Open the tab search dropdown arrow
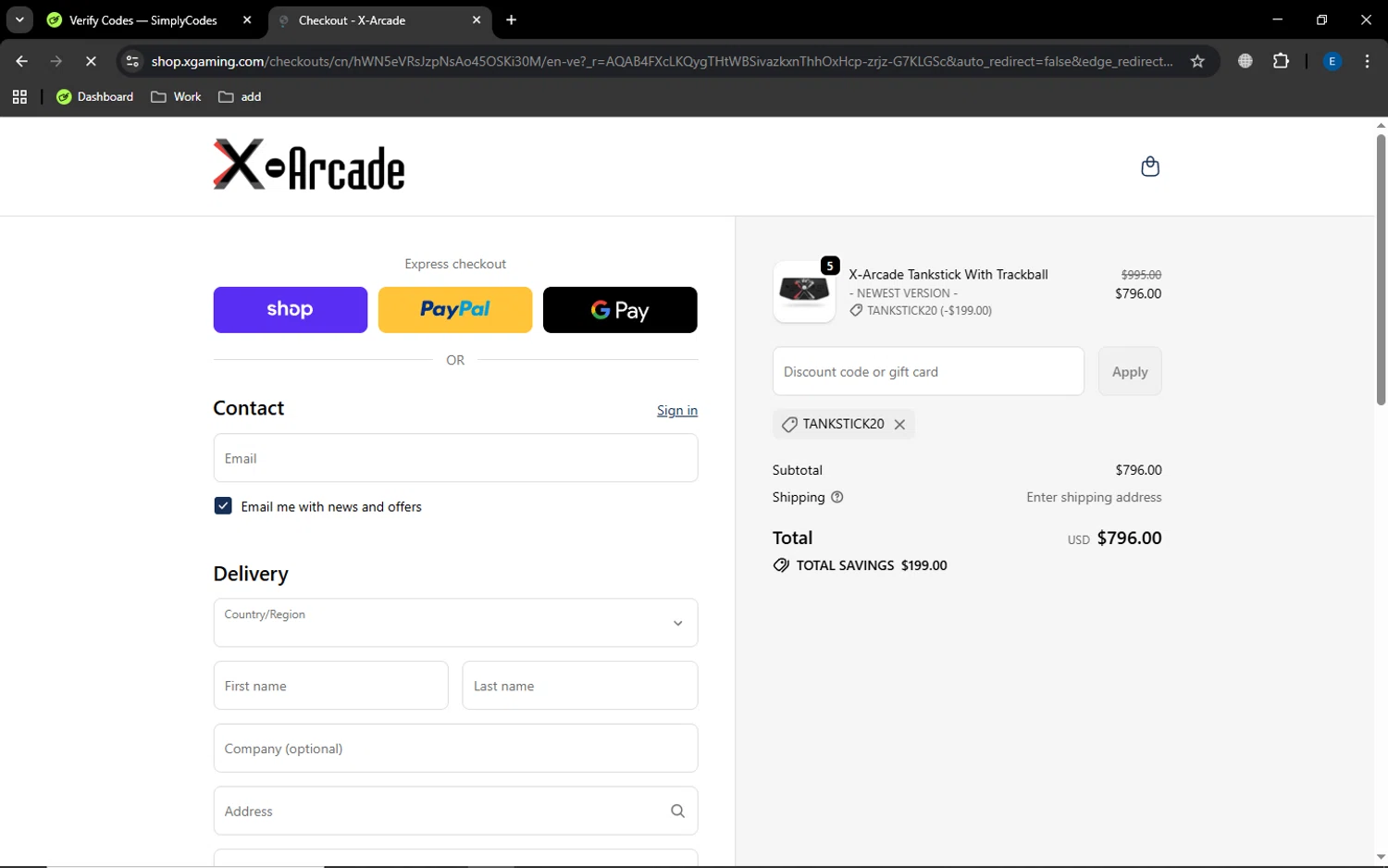This screenshot has width=1388, height=868. [19, 19]
